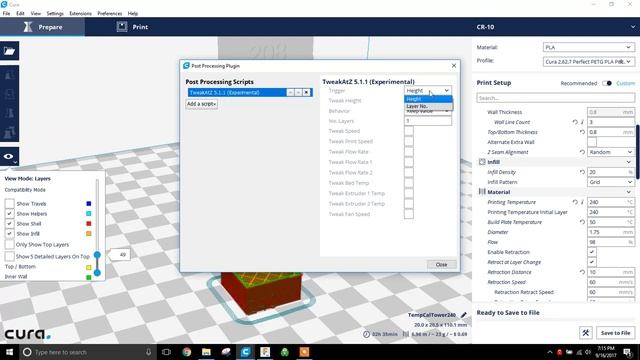Viewport: 640px width, 360px height.
Task: Open the wrench settings tool icon
Action: pyautogui.click(x=585, y=333)
